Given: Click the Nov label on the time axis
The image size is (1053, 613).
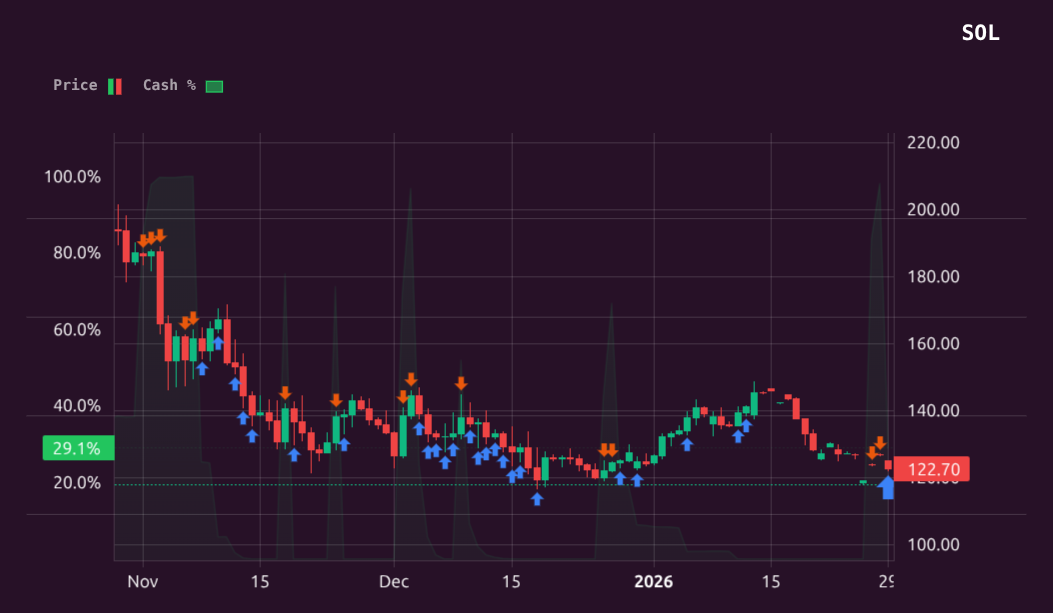Looking at the screenshot, I should 144,582.
